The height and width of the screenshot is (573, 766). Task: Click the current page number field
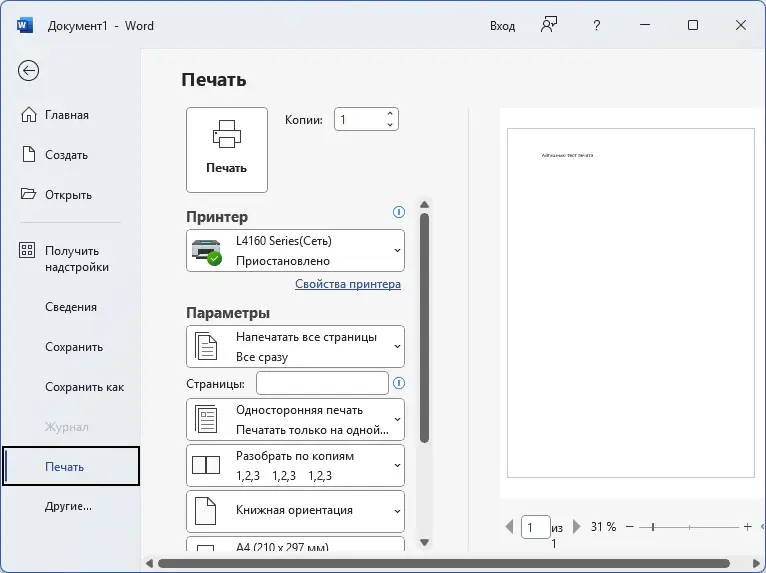(535, 527)
